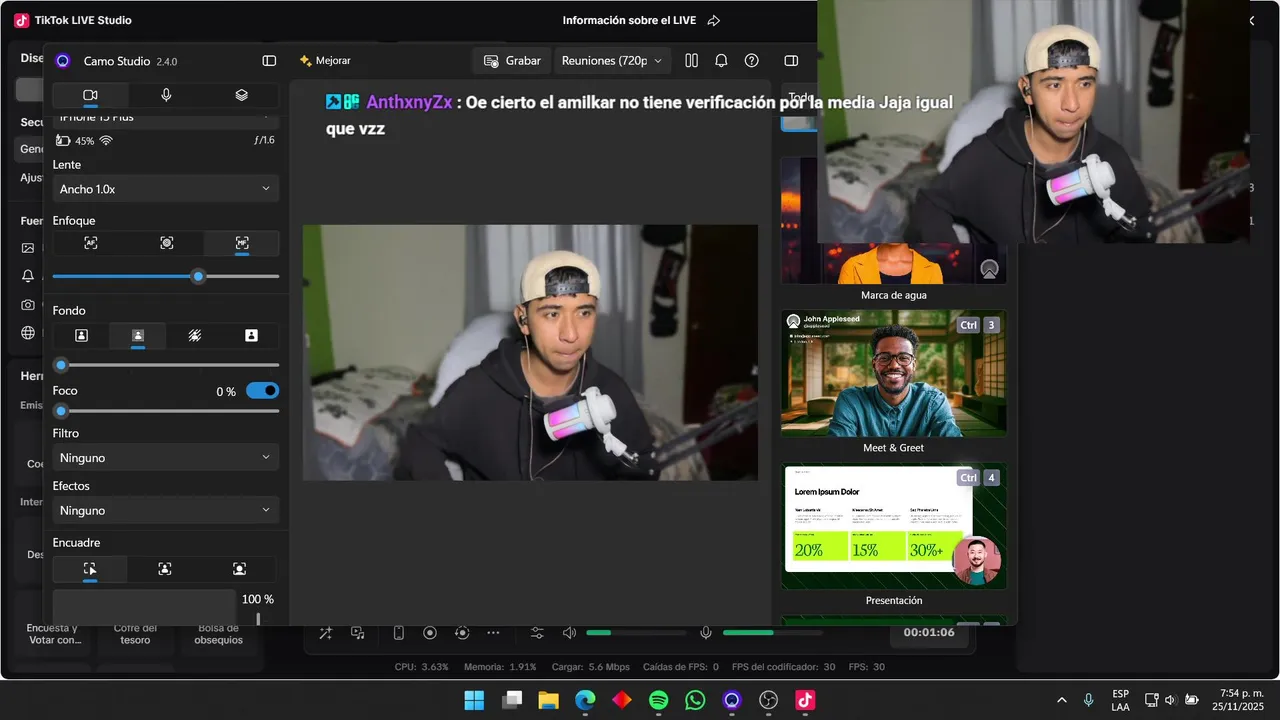Select the third face-tracking Encuadre option
The height and width of the screenshot is (720, 1280).
point(240,569)
